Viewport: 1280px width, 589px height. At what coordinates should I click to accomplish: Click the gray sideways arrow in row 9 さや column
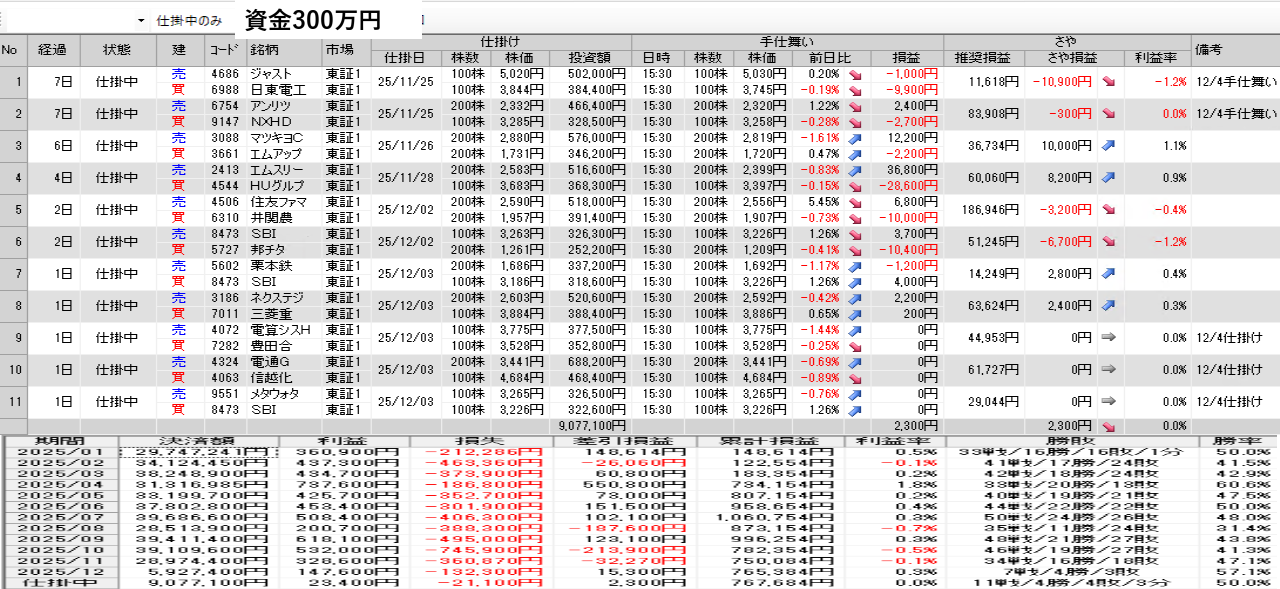1109,337
